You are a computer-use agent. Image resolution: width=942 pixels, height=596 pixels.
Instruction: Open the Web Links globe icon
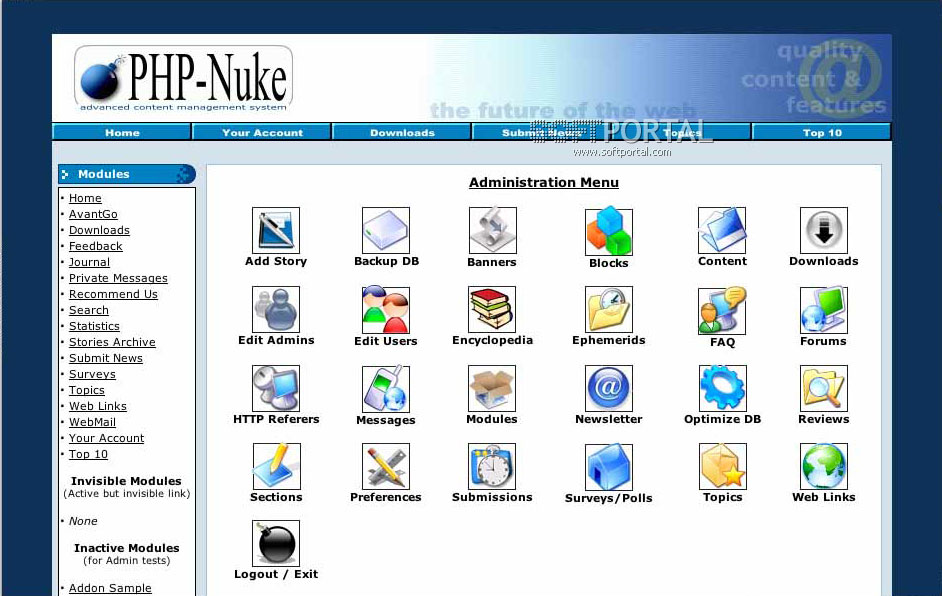tap(824, 466)
